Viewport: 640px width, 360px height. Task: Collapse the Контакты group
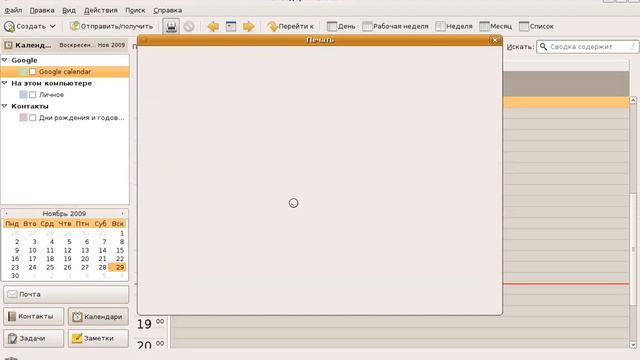(x=5, y=106)
